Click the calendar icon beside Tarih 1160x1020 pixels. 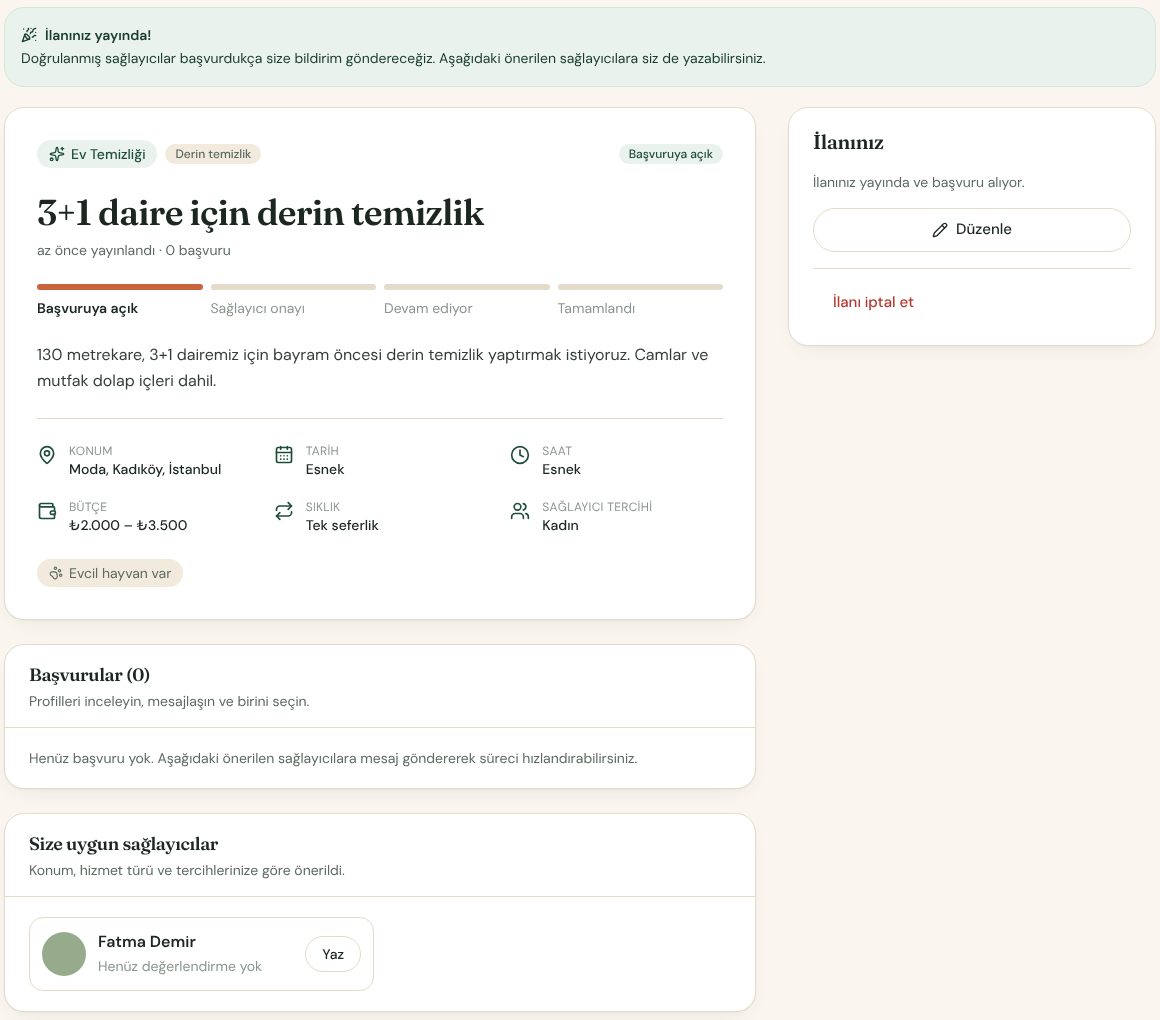point(283,455)
